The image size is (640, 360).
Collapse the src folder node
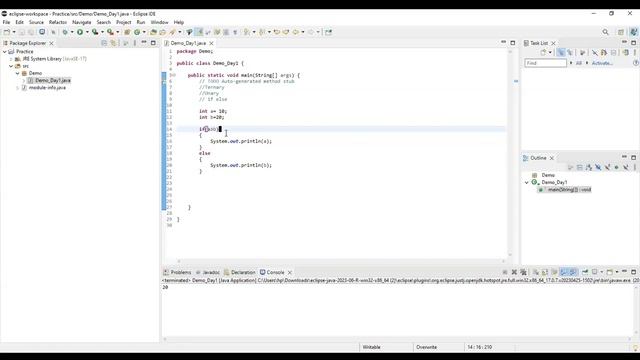tap(11, 66)
